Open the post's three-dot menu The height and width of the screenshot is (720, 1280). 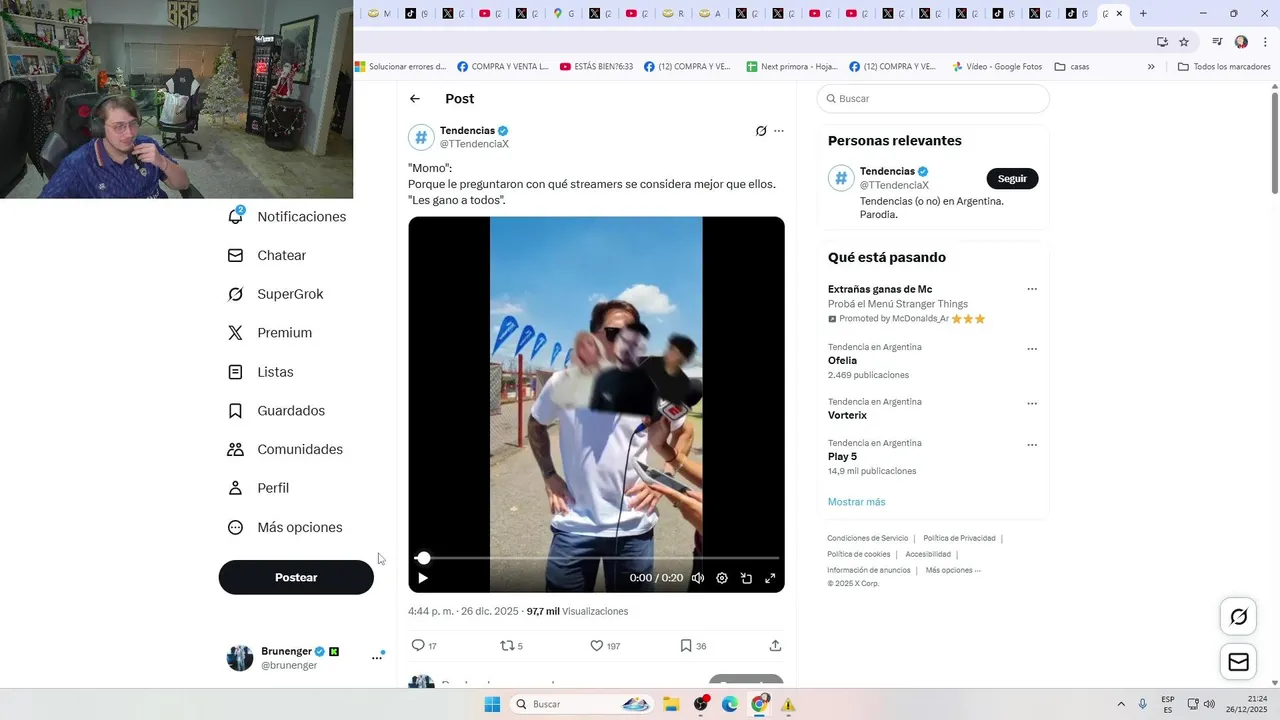(x=779, y=131)
